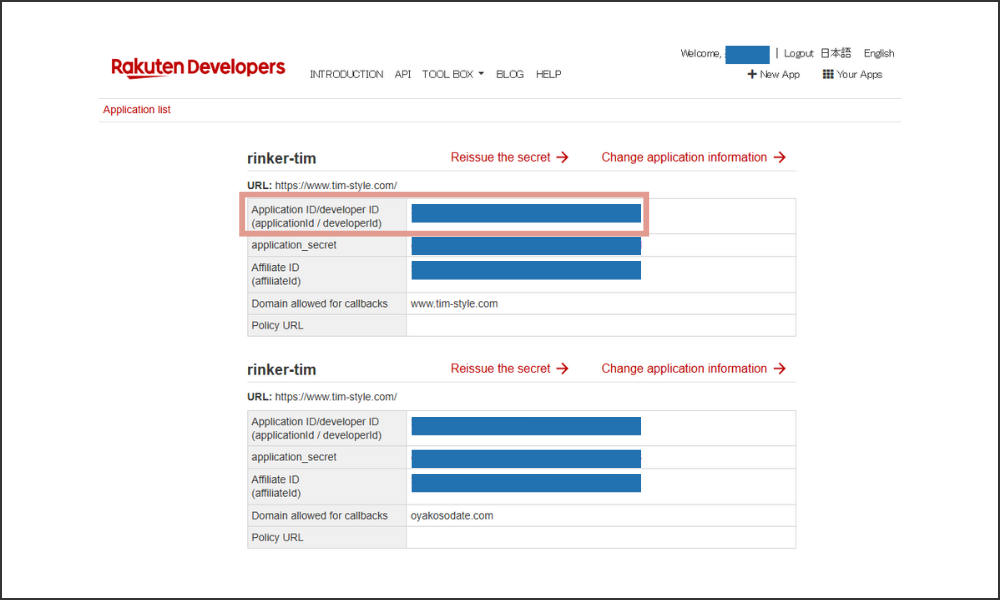Open the Rakuten Developers logo home link
The width and height of the screenshot is (1000, 600).
tap(198, 68)
